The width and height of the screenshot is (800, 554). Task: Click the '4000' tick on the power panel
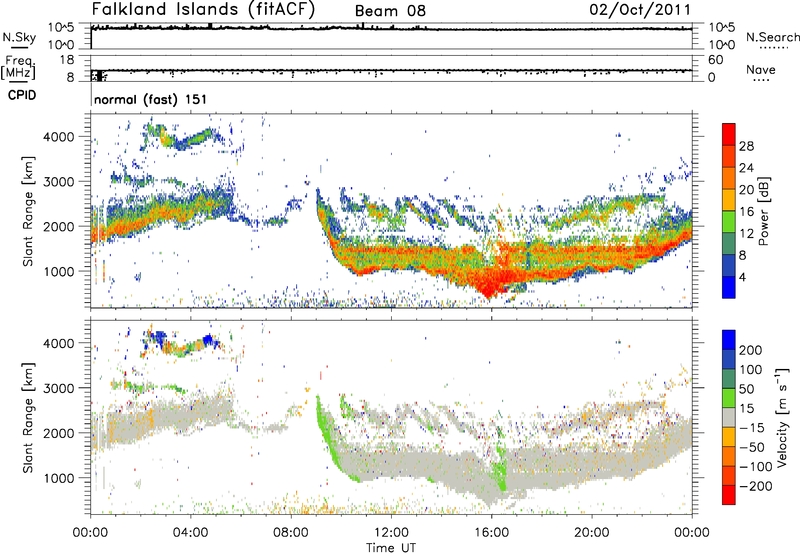tap(59, 137)
